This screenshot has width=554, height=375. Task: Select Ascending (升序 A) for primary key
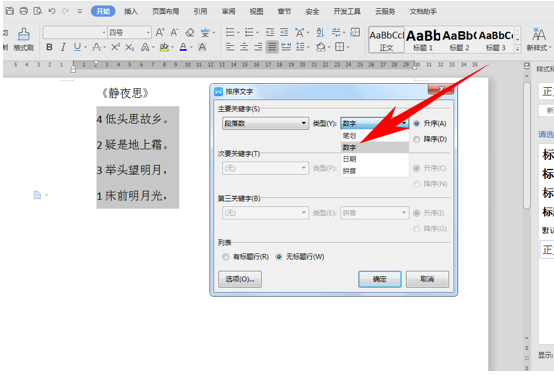[417, 123]
